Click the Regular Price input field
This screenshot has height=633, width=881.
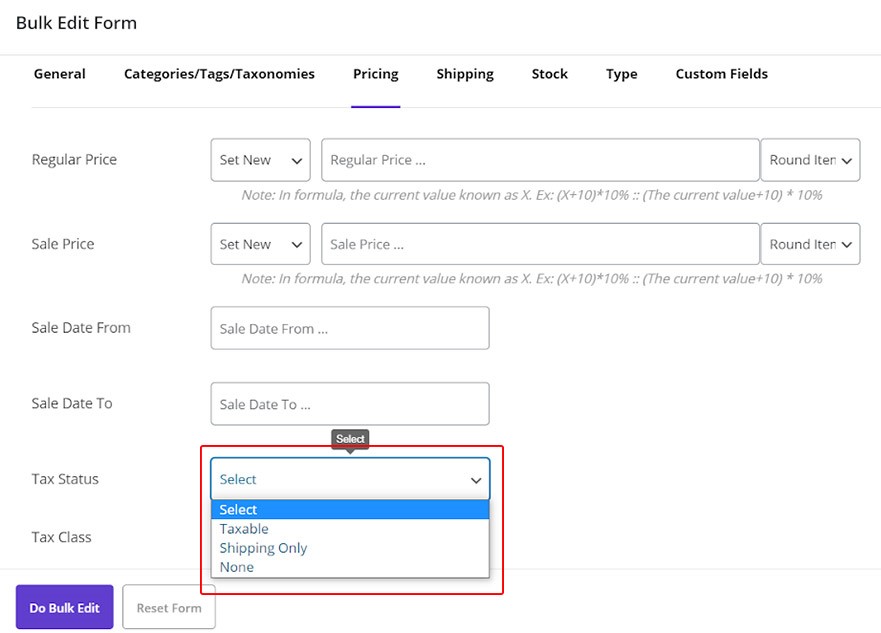pyautogui.click(x=540, y=160)
